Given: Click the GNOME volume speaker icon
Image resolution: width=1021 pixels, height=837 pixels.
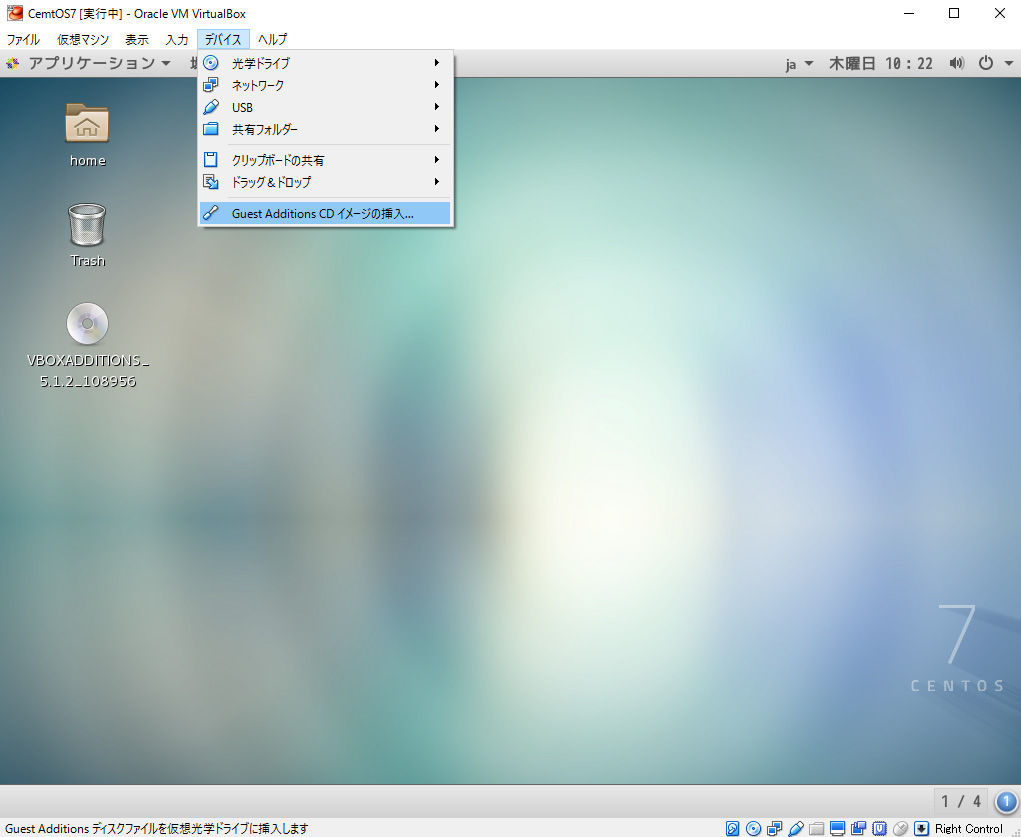Looking at the screenshot, I should pyautogui.click(x=957, y=63).
